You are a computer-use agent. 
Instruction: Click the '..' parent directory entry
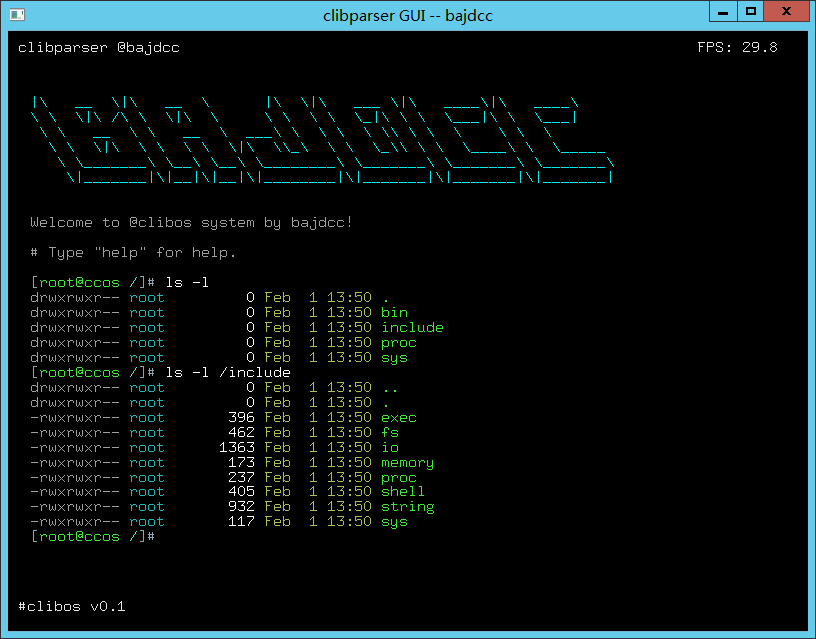(390, 390)
